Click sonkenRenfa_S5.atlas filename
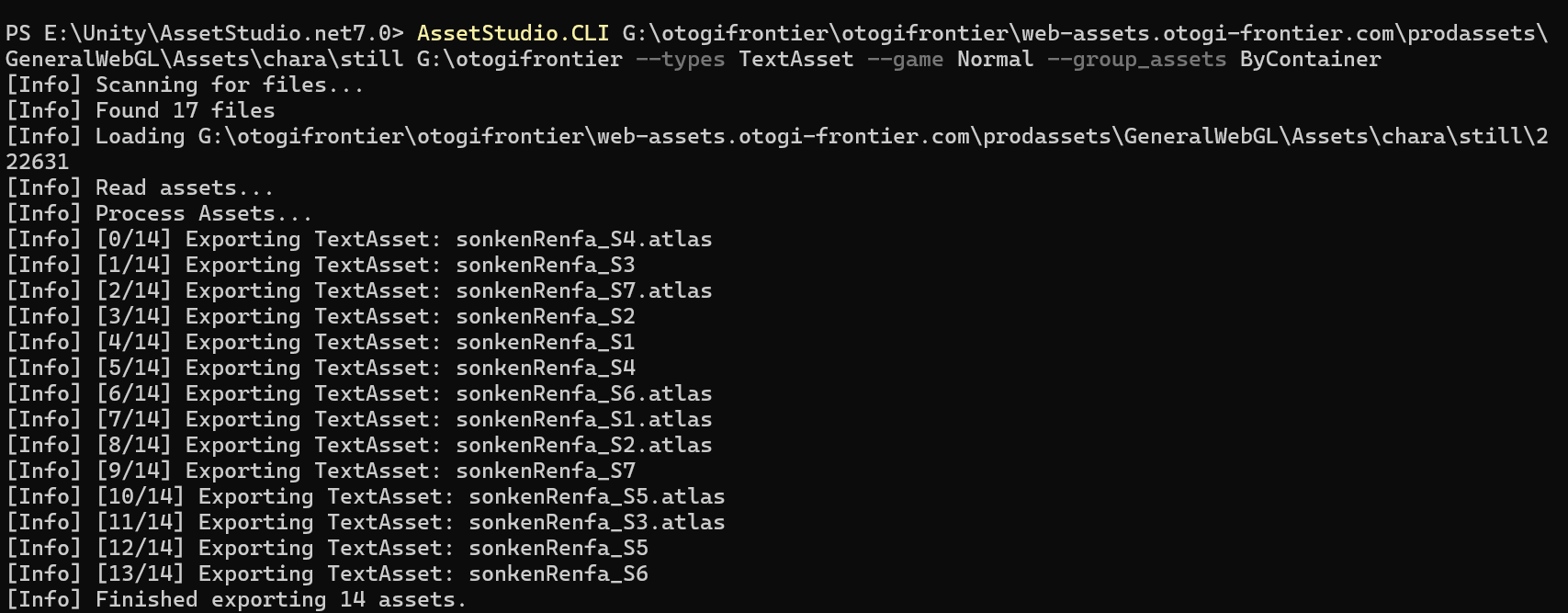The image size is (1568, 613). [x=597, y=496]
